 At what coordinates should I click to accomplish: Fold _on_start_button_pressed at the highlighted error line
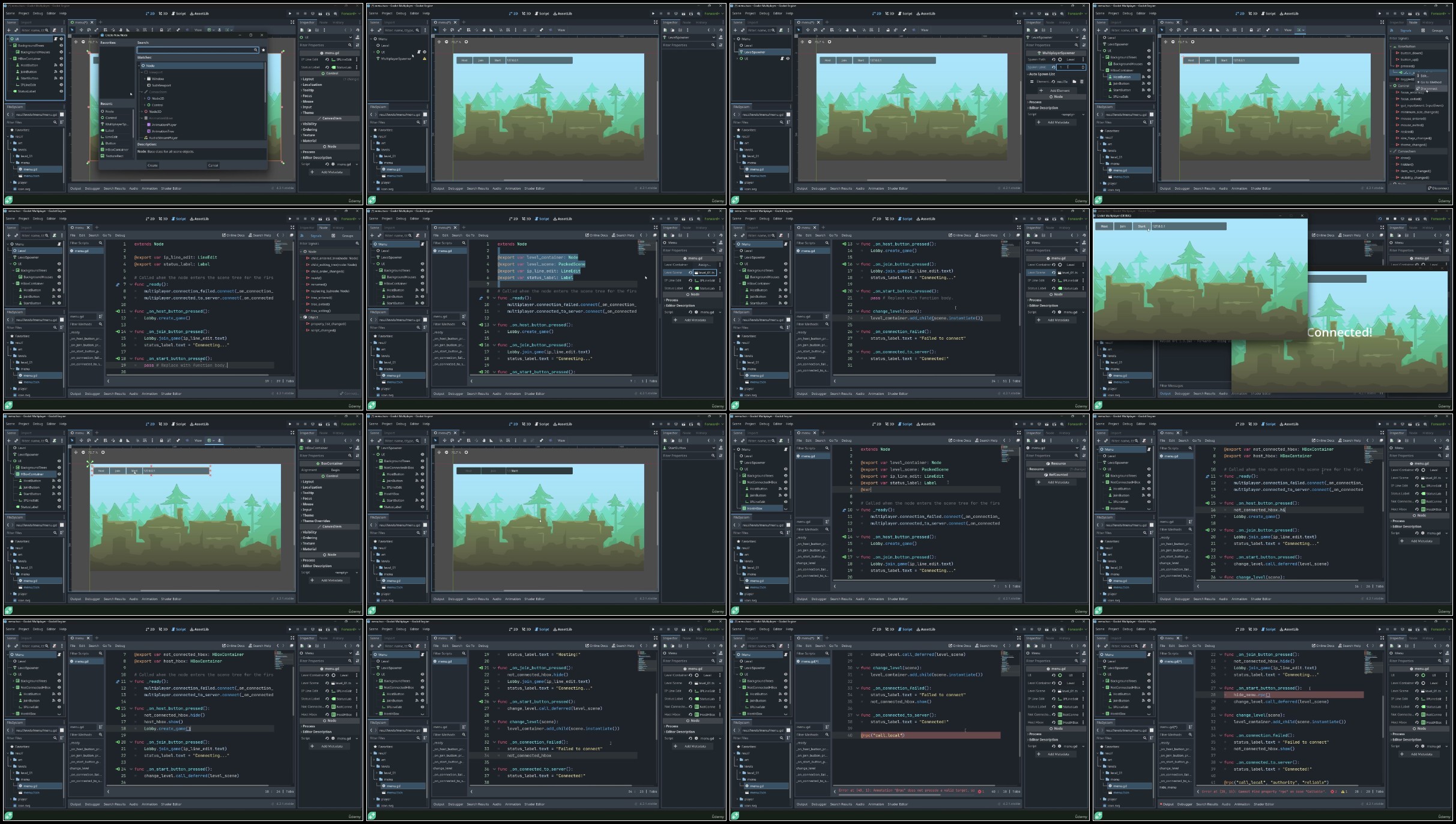(x=1221, y=688)
